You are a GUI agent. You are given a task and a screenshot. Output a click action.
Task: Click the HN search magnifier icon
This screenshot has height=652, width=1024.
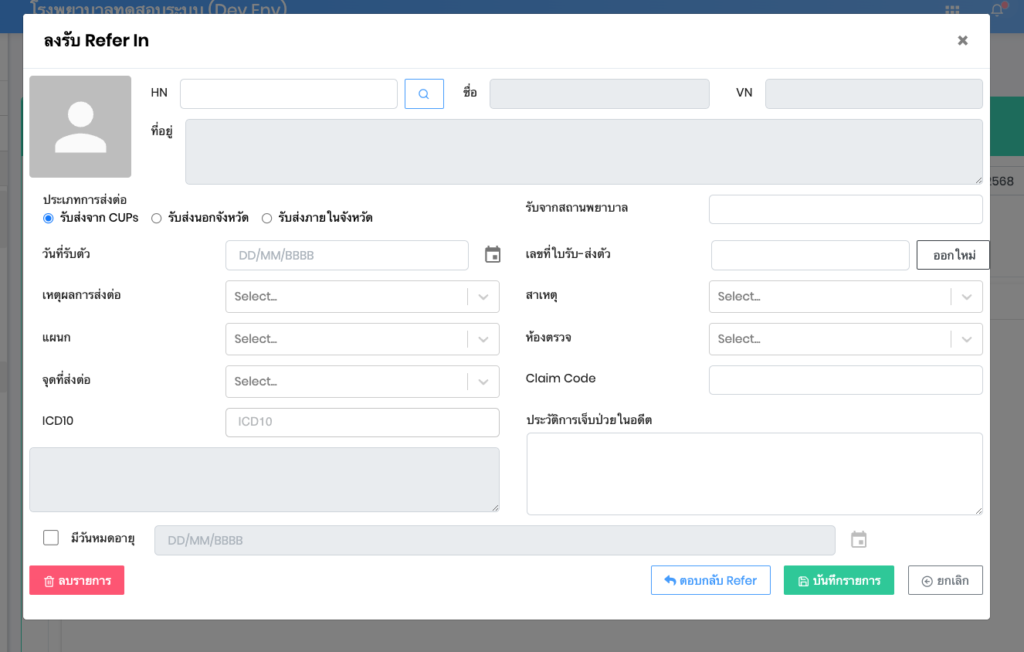(x=424, y=94)
